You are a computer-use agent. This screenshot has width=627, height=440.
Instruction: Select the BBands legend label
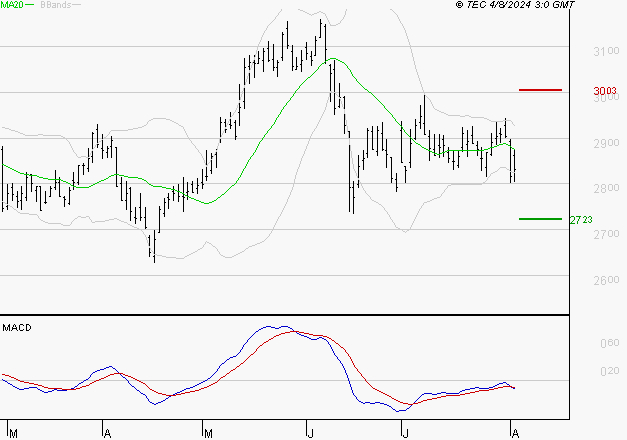tap(56, 4)
